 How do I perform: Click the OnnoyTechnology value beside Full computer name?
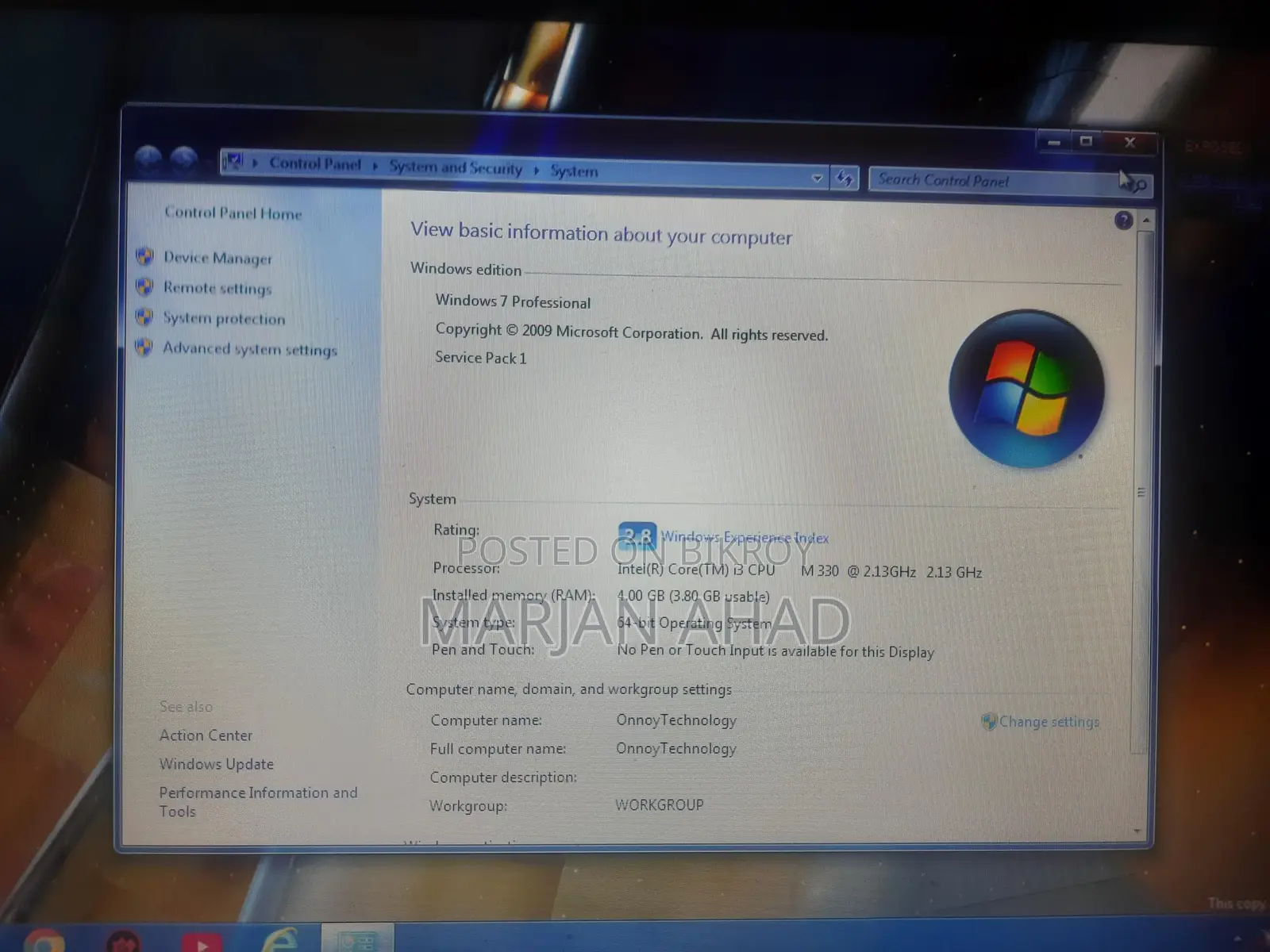676,748
